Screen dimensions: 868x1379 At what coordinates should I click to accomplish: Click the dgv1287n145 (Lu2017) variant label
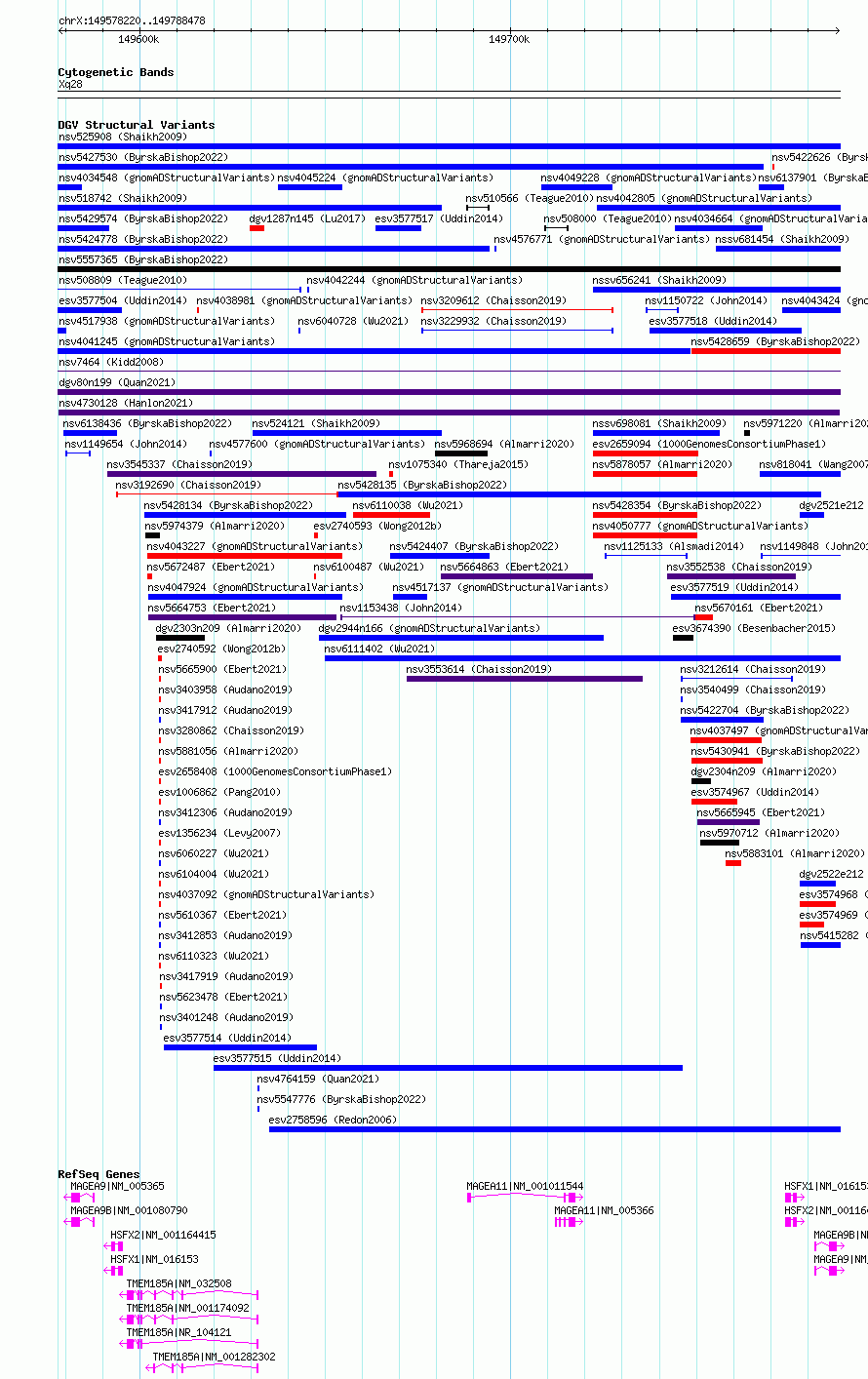click(x=308, y=218)
